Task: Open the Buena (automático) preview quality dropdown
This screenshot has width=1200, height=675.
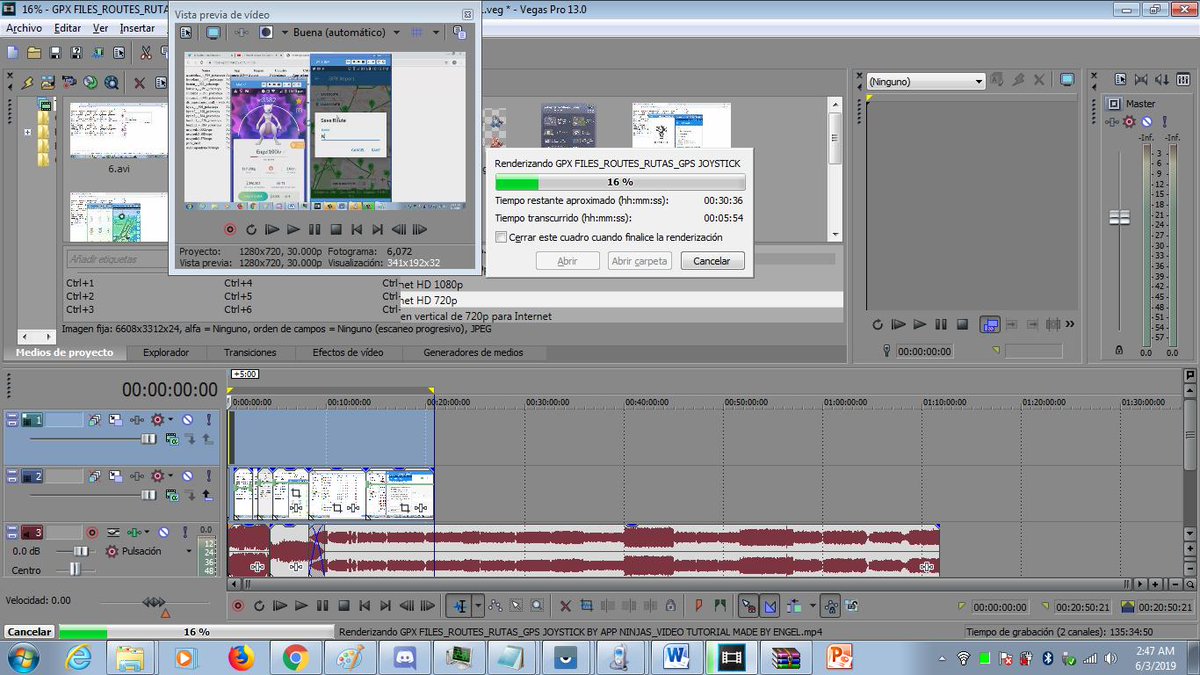Action: point(396,32)
